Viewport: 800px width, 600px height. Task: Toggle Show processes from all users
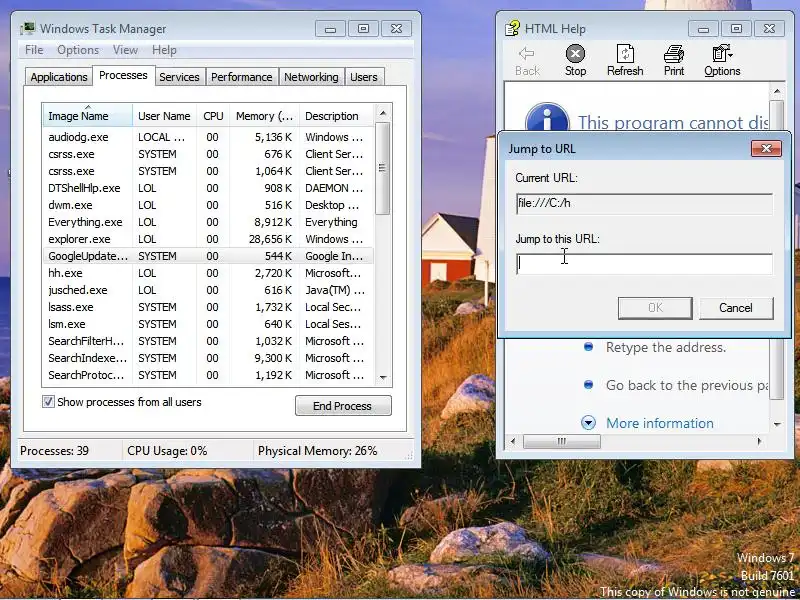coord(48,402)
